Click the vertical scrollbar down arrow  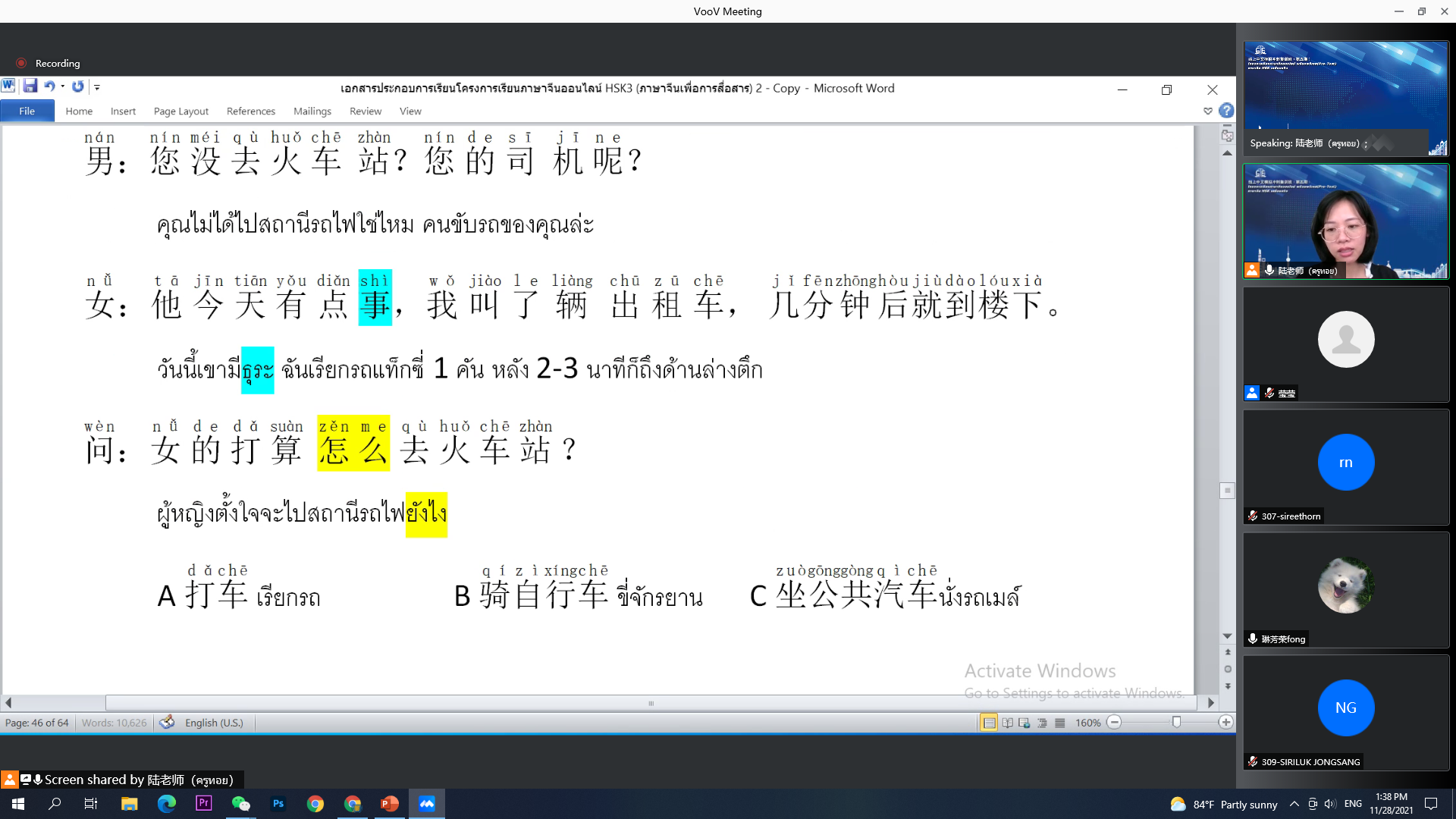point(1227,636)
